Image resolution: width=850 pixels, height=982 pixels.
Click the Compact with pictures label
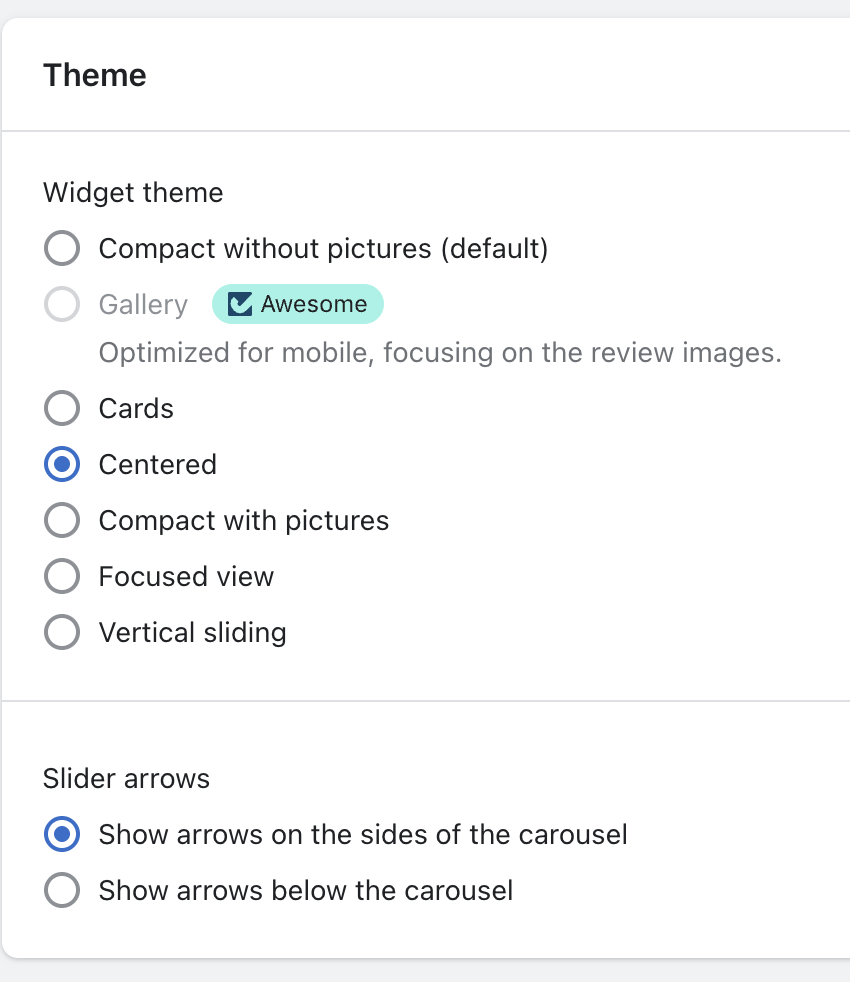tap(244, 521)
